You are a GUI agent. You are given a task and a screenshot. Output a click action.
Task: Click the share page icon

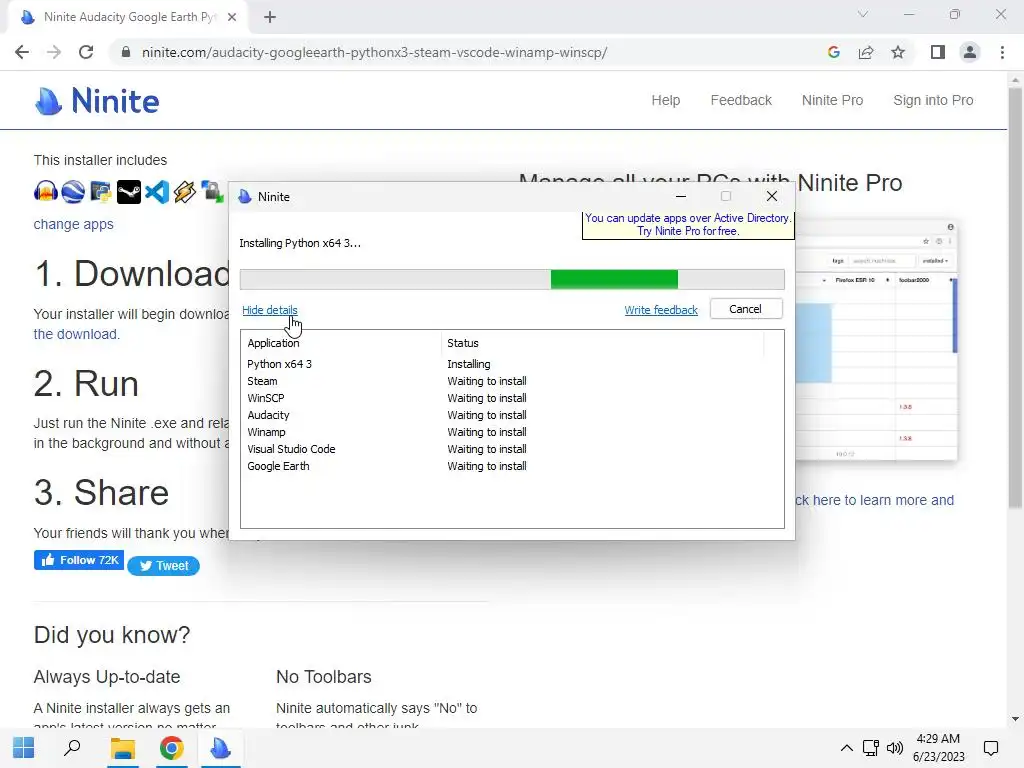click(x=866, y=52)
